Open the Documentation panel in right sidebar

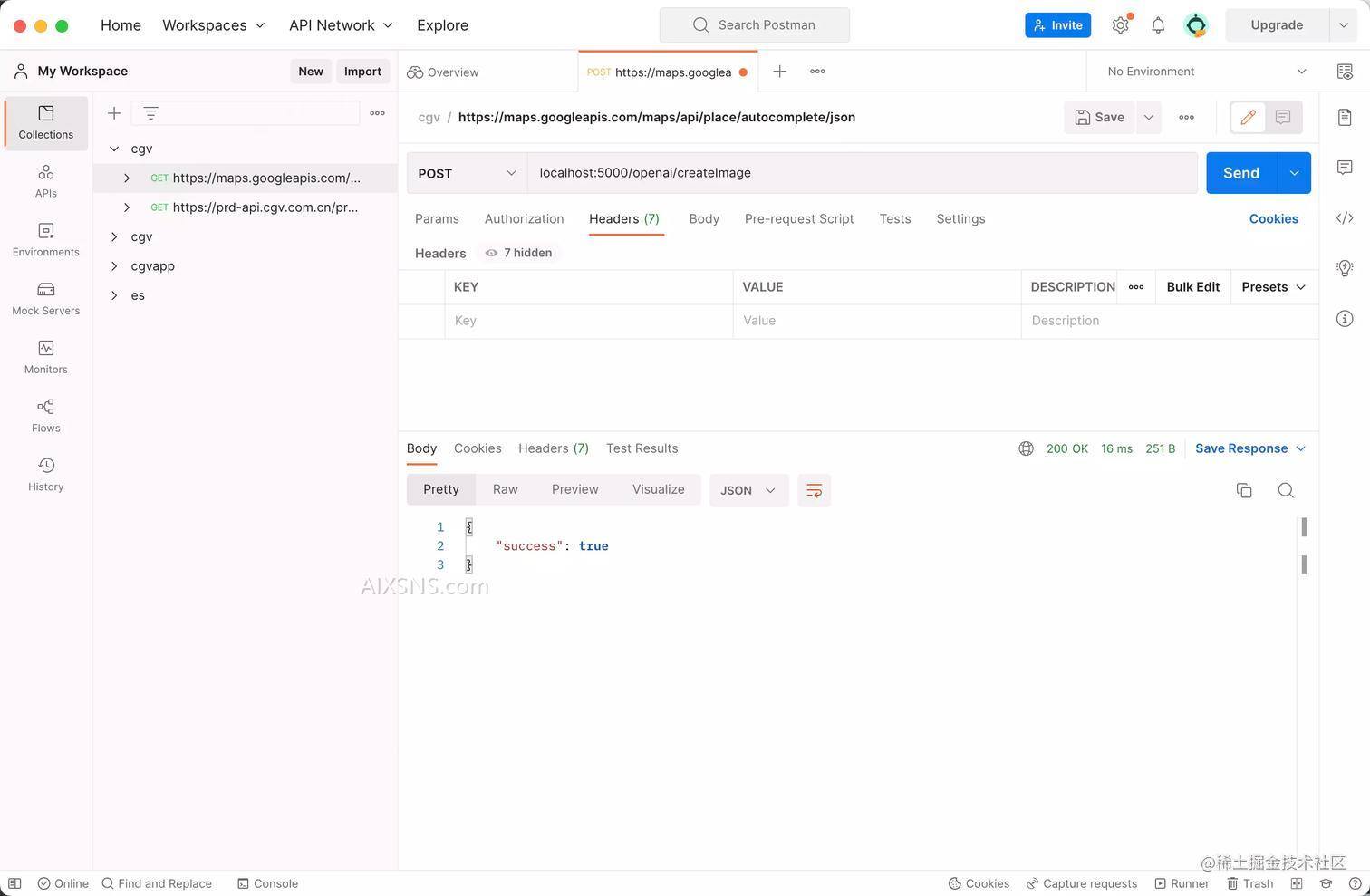[x=1345, y=117]
